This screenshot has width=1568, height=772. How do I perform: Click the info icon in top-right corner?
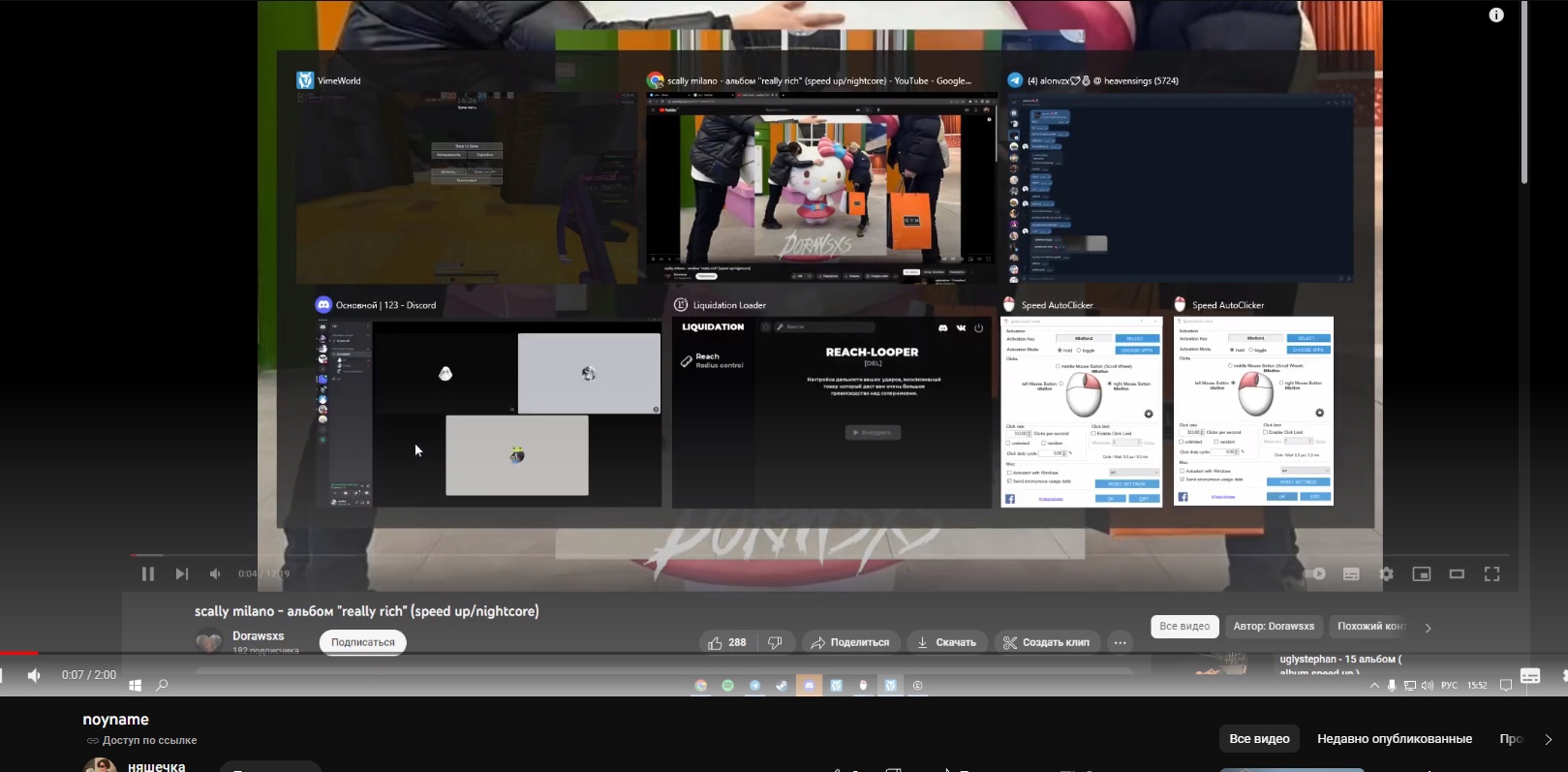1496,15
